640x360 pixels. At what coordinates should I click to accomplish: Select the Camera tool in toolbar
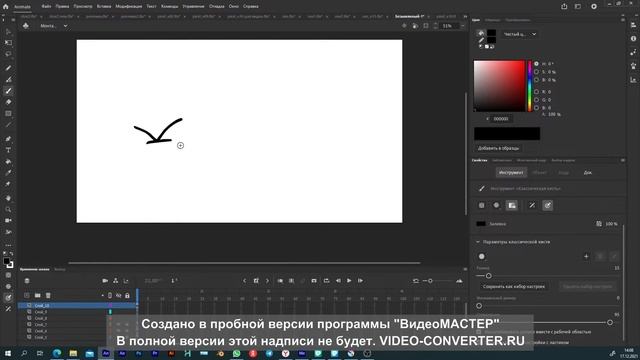click(8, 220)
